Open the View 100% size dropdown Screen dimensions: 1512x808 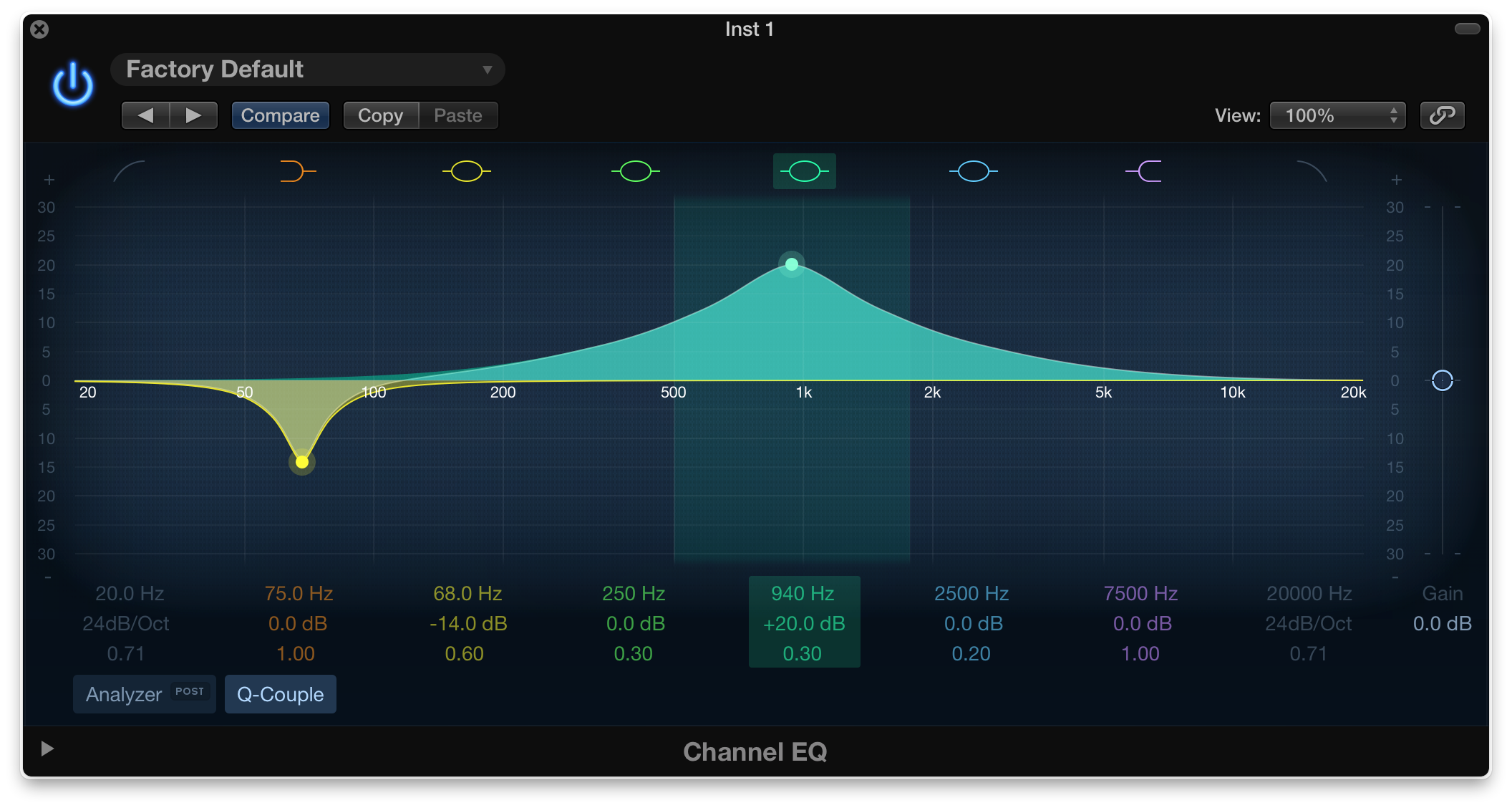tap(1337, 115)
